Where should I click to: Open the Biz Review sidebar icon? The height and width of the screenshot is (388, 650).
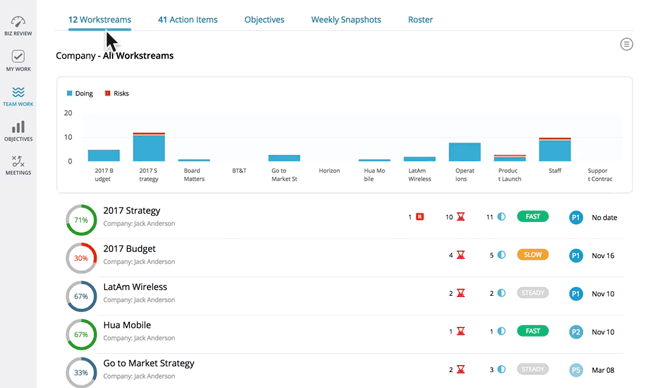pos(18,26)
